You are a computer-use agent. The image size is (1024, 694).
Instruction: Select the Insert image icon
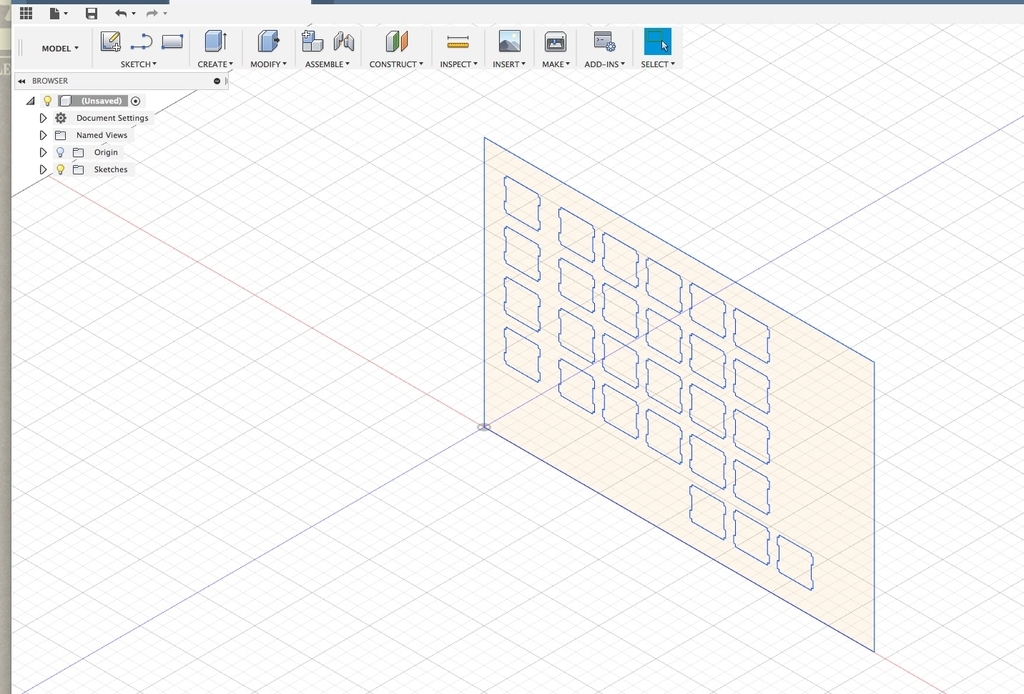509,41
